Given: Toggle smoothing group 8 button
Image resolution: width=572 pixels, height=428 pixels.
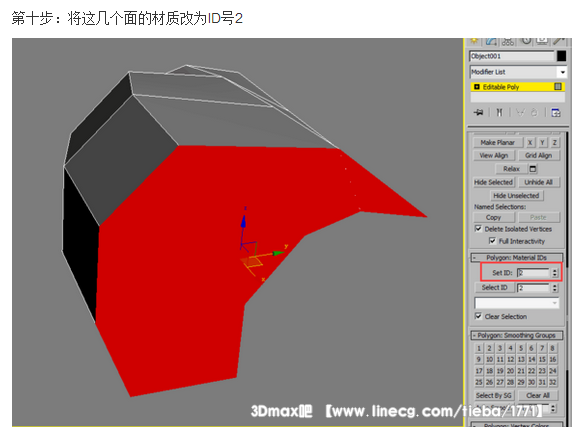Looking at the screenshot, I should pos(553,348).
